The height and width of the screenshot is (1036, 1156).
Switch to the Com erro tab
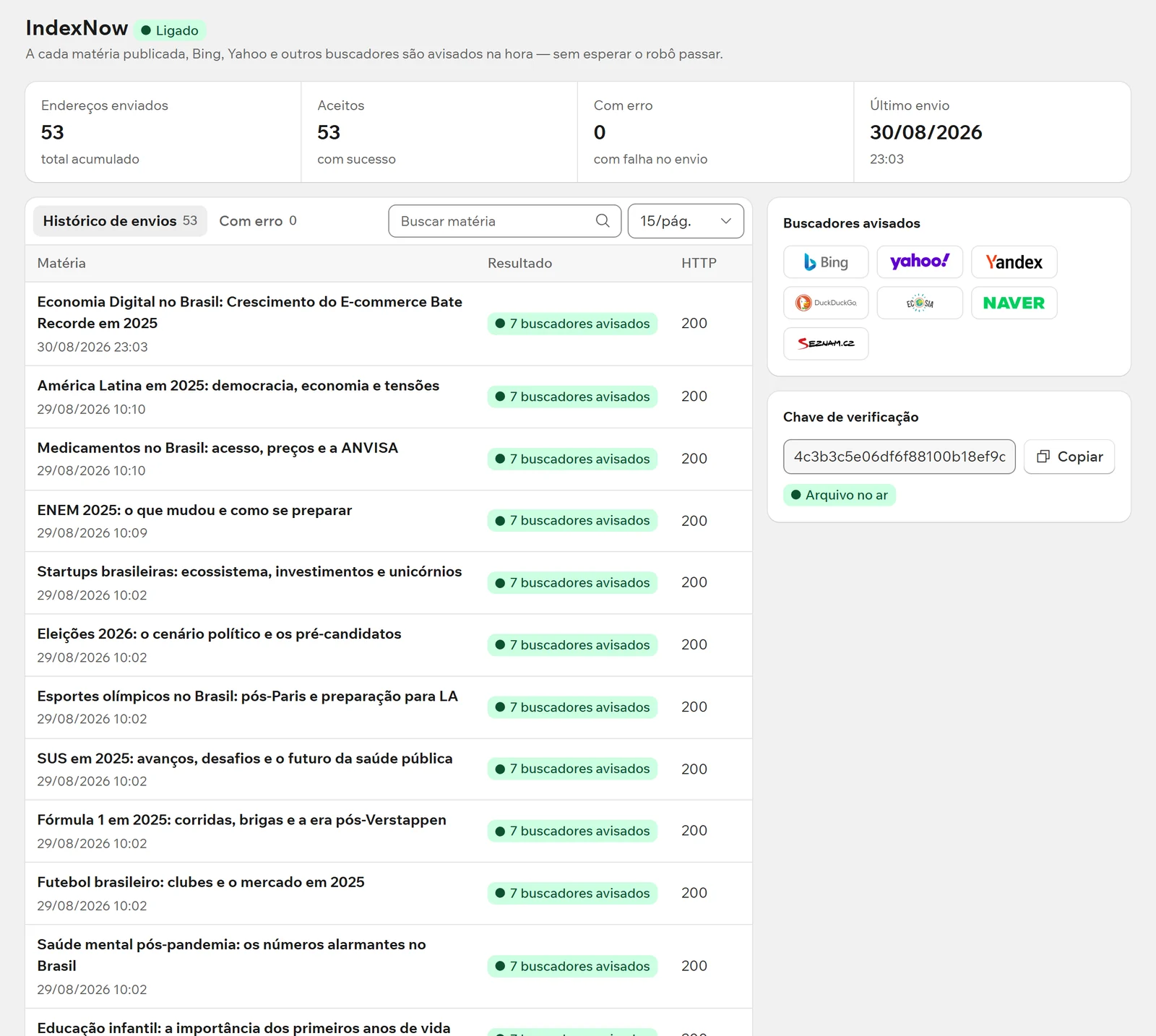pos(258,221)
